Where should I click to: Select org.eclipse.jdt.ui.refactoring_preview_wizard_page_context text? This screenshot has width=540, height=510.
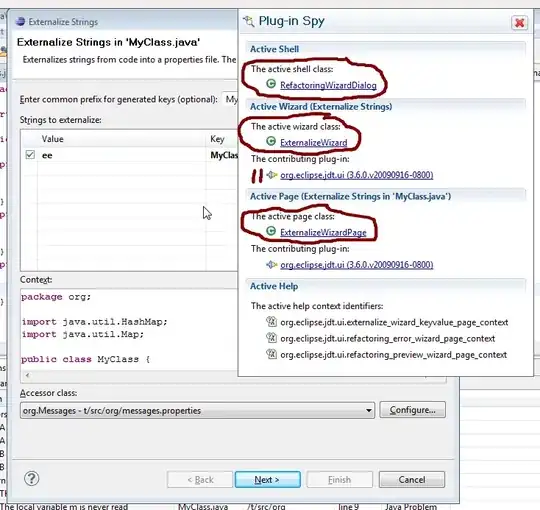[393, 355]
